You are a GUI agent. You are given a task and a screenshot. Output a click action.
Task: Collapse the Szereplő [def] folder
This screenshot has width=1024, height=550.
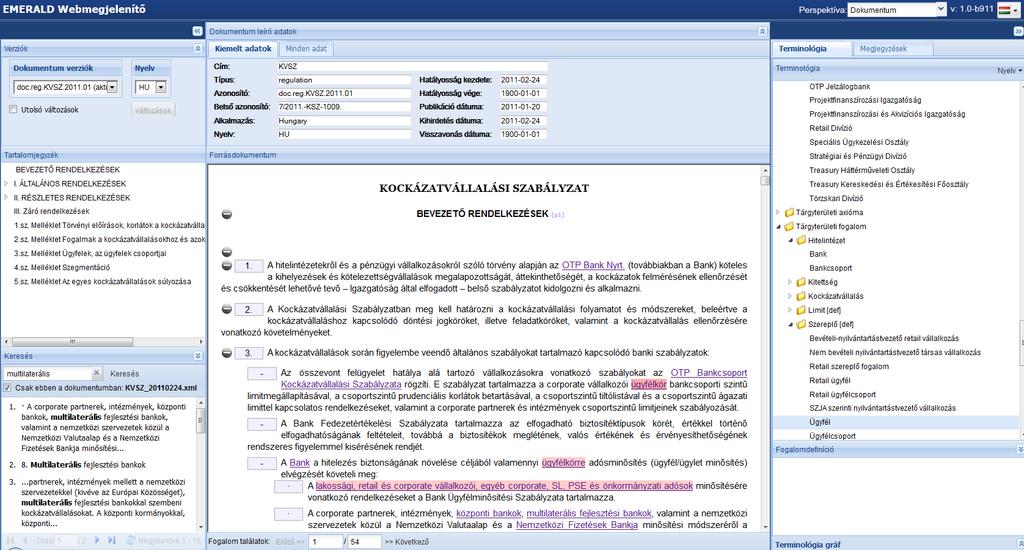click(790, 324)
